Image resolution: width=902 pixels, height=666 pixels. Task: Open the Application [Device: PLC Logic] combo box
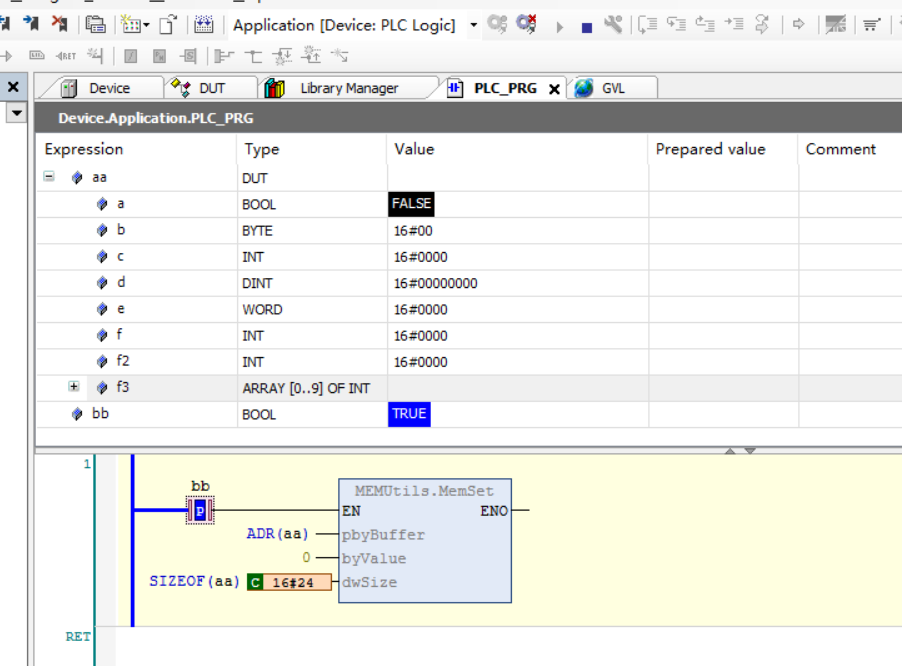point(354,25)
